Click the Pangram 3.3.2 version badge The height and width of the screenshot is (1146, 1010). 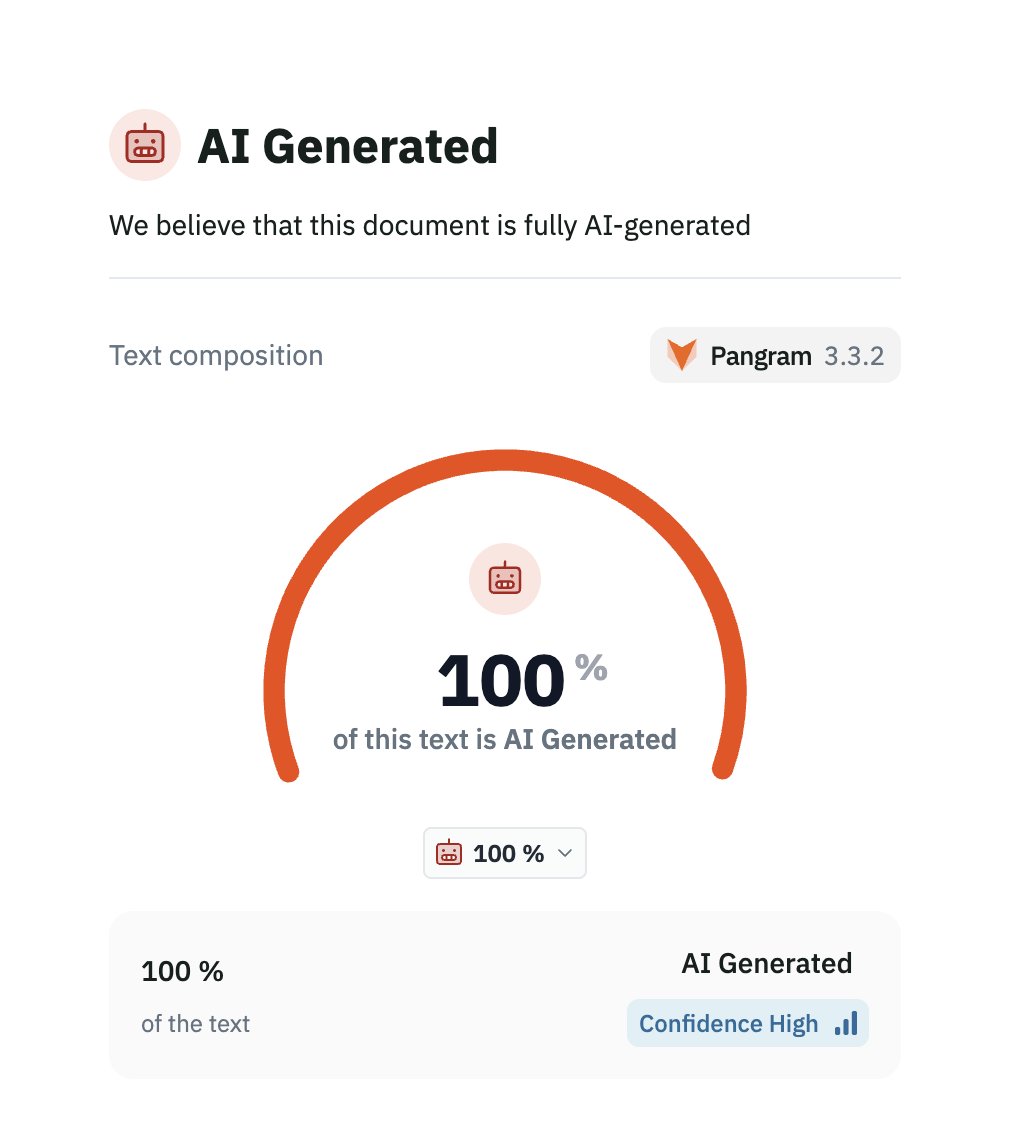775,355
